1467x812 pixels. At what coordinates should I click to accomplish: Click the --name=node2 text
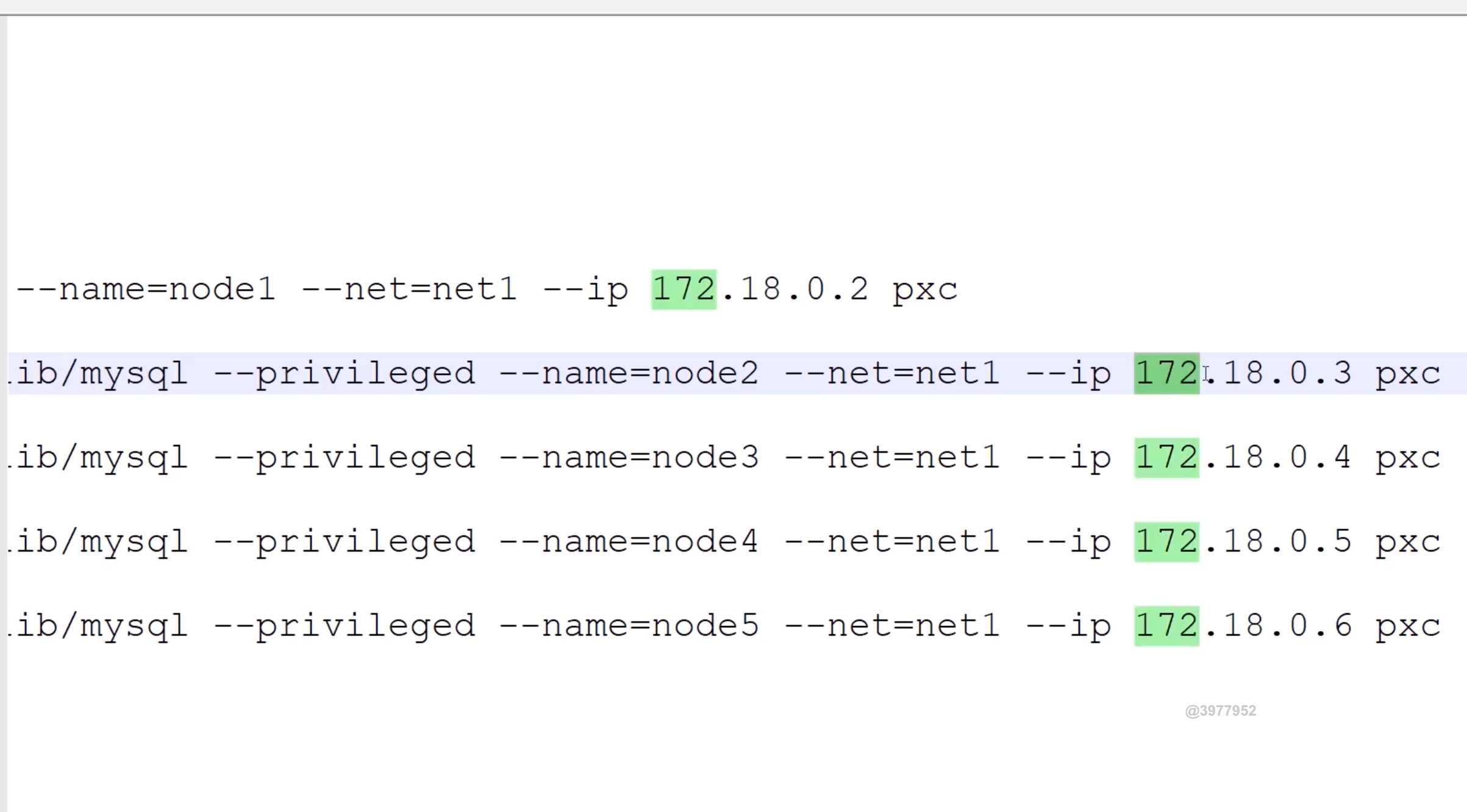[629, 373]
